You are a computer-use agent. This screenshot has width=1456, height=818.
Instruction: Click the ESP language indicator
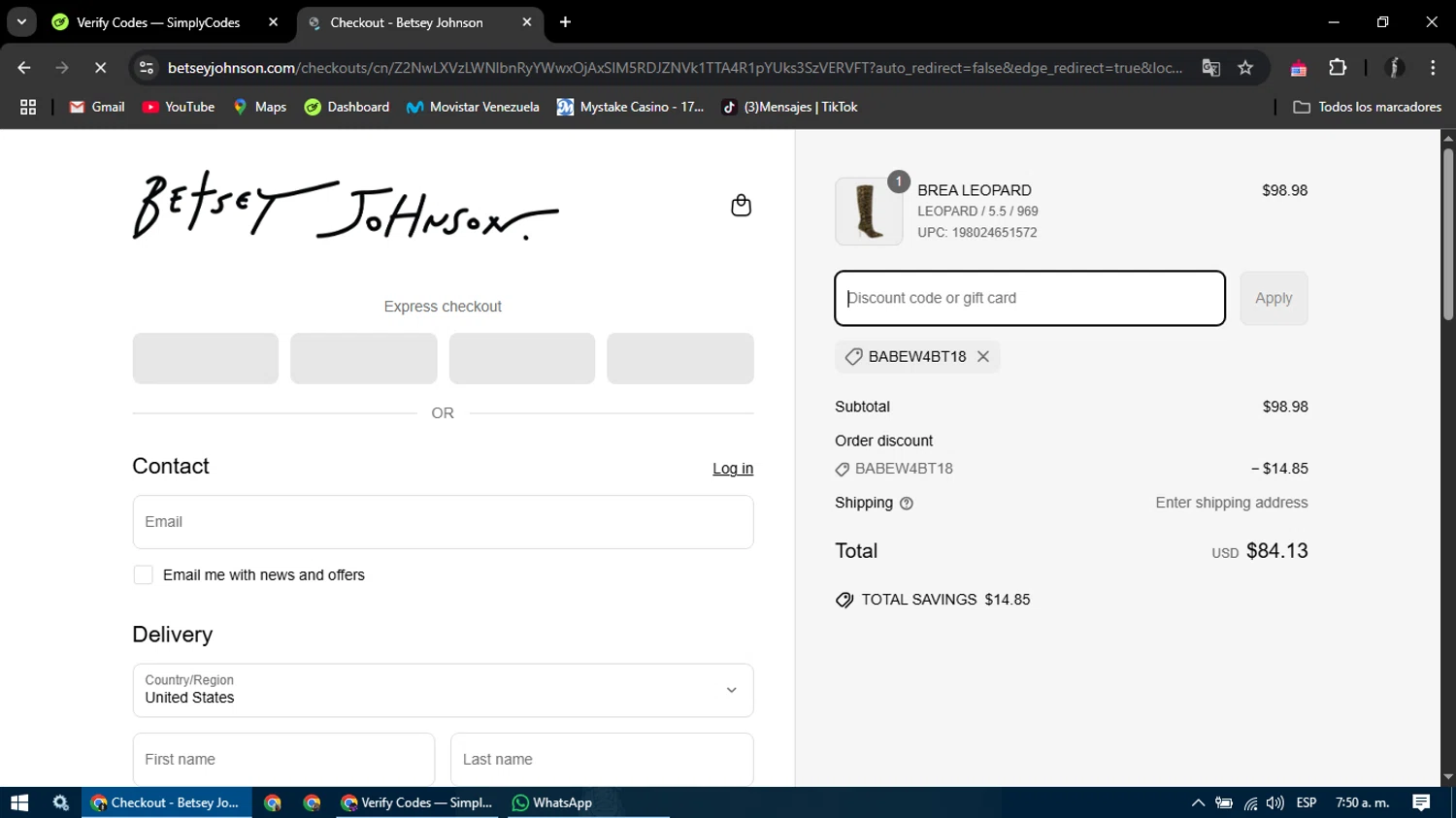[x=1307, y=802]
